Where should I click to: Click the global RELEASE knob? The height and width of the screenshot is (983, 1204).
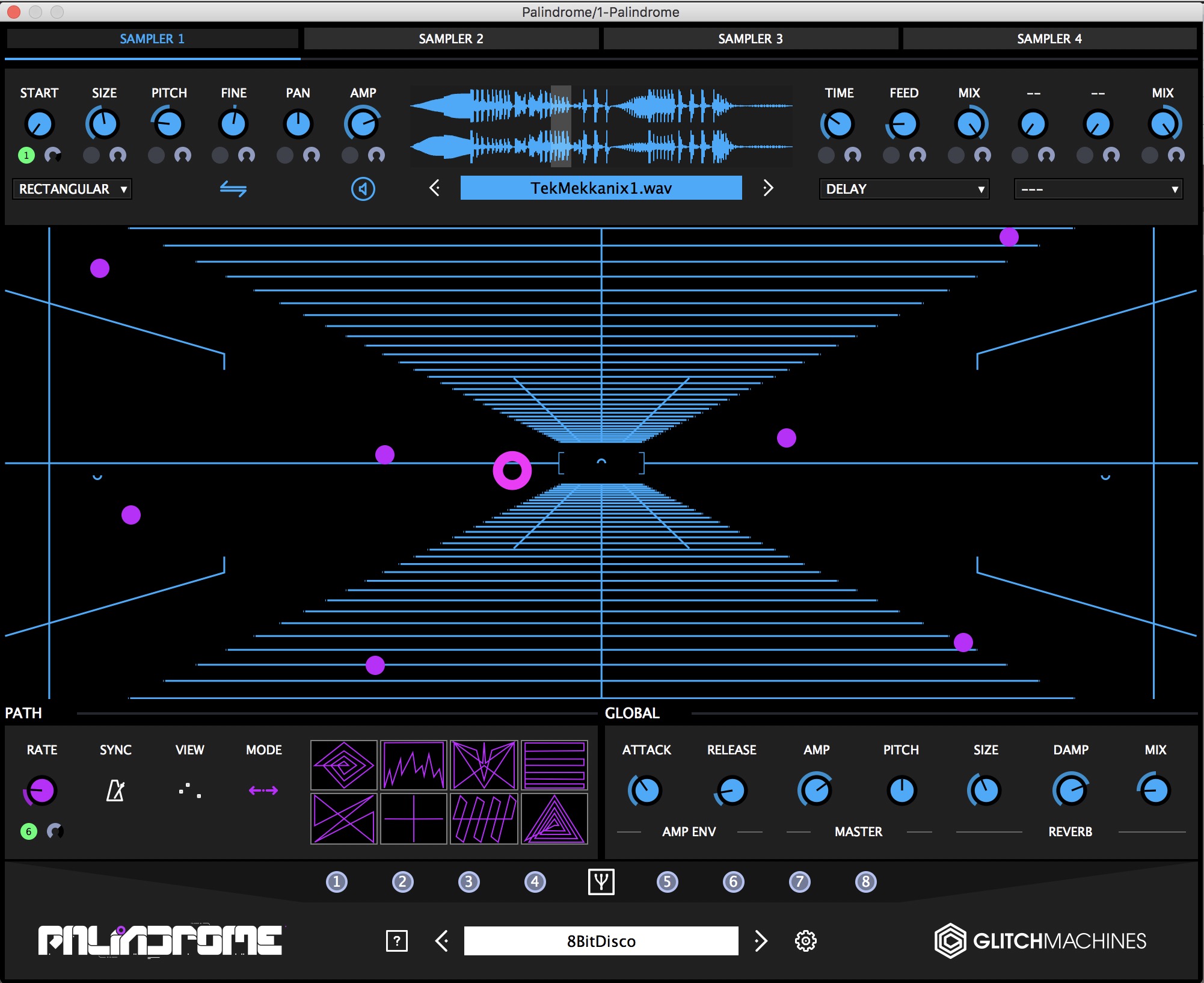pyautogui.click(x=731, y=790)
